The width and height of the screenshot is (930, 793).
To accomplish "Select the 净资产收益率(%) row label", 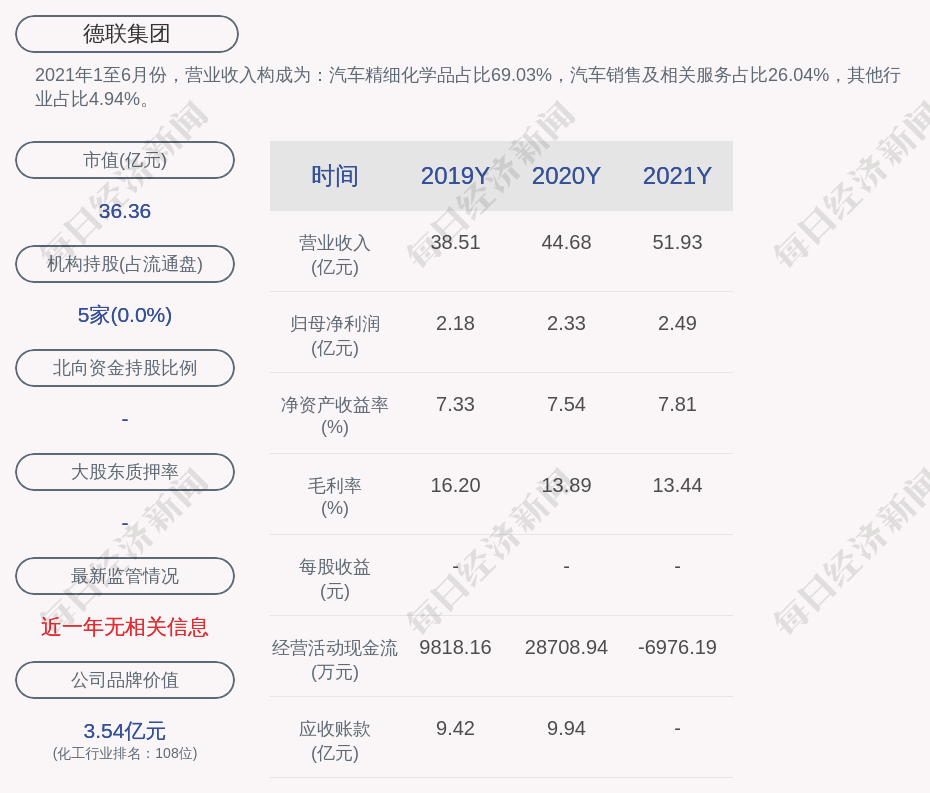I will tap(335, 416).
